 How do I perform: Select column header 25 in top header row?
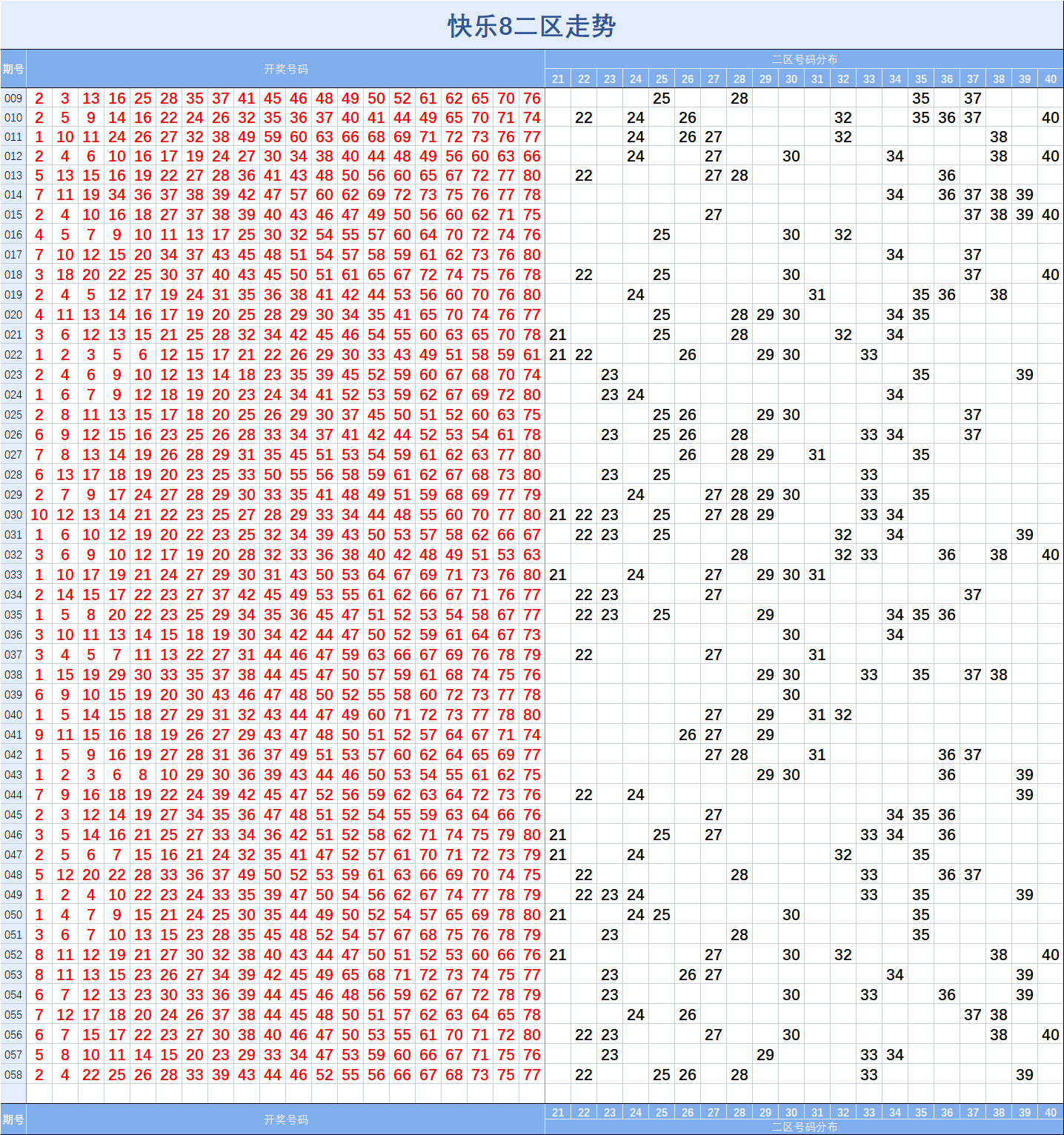click(662, 79)
